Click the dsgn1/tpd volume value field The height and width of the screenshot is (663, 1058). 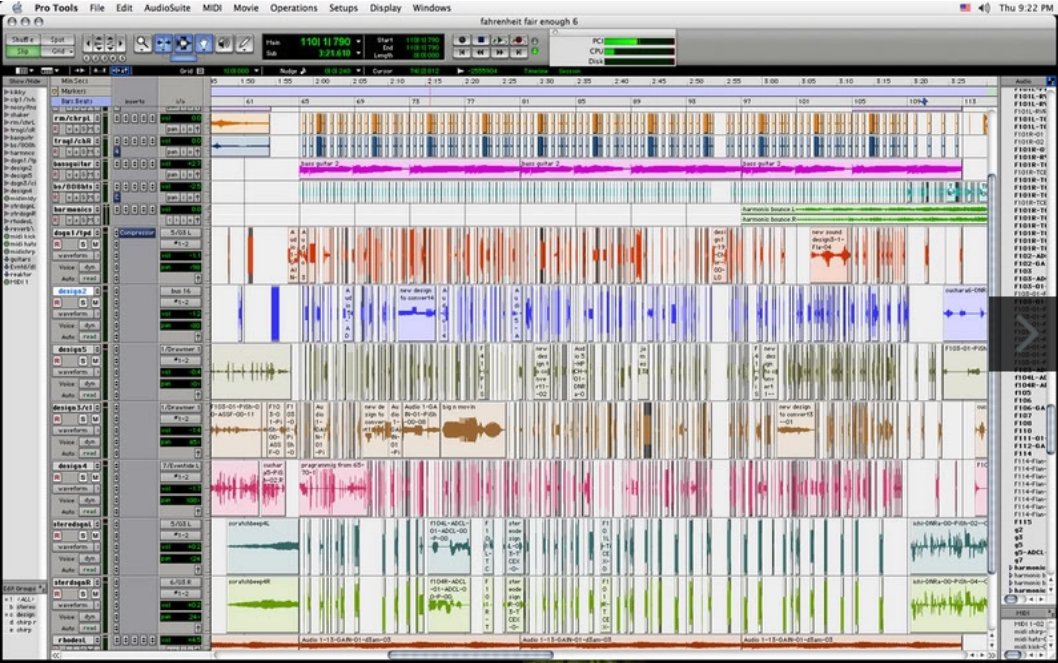pyautogui.click(x=181, y=256)
